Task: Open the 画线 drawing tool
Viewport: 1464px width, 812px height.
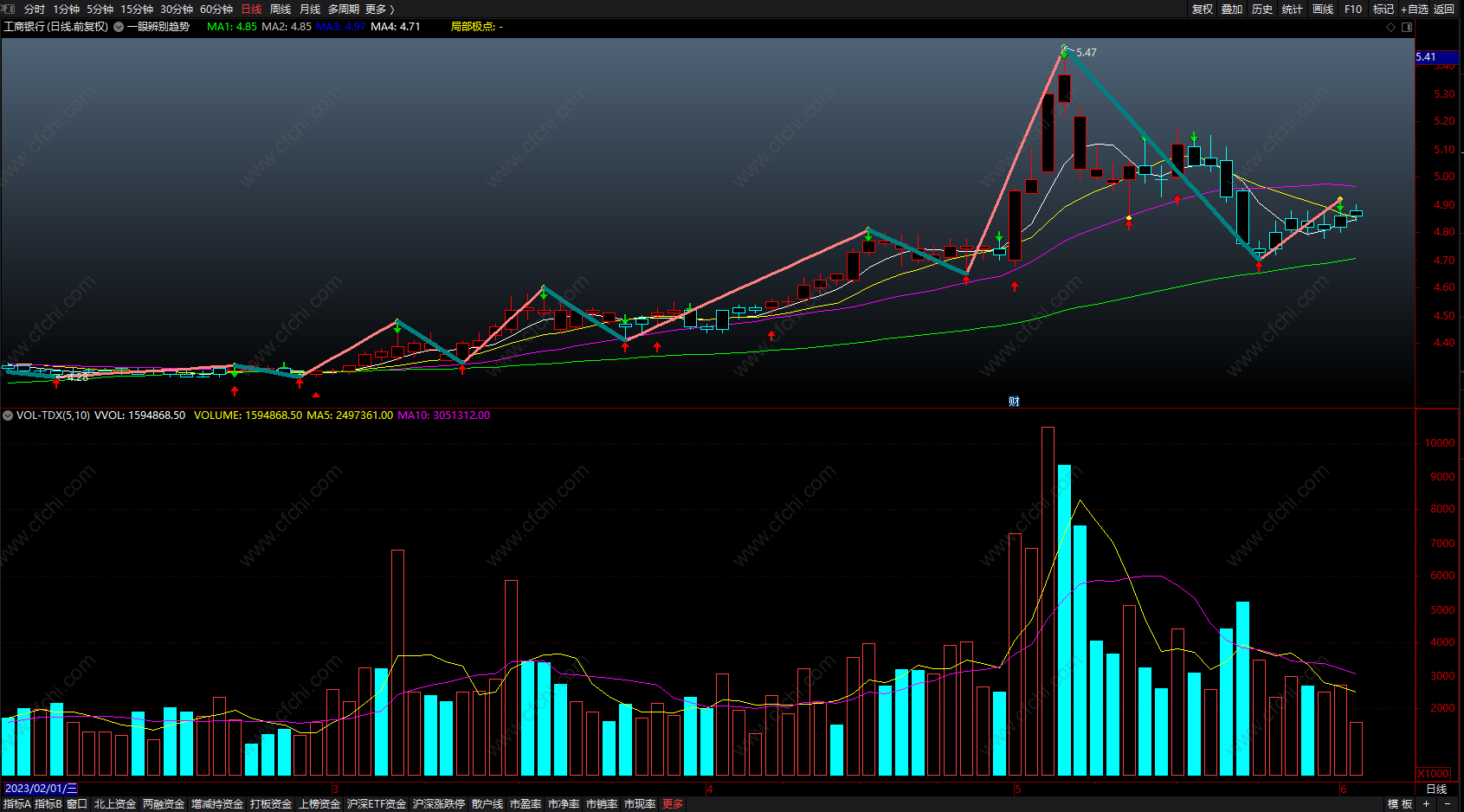Action: tap(1323, 9)
